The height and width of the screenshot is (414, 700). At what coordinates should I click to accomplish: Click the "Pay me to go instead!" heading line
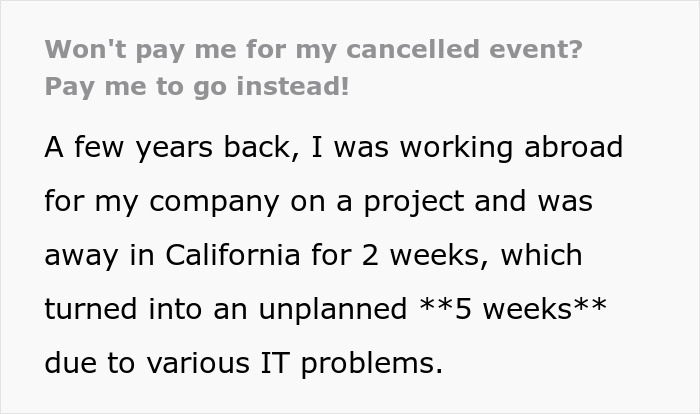(x=197, y=86)
